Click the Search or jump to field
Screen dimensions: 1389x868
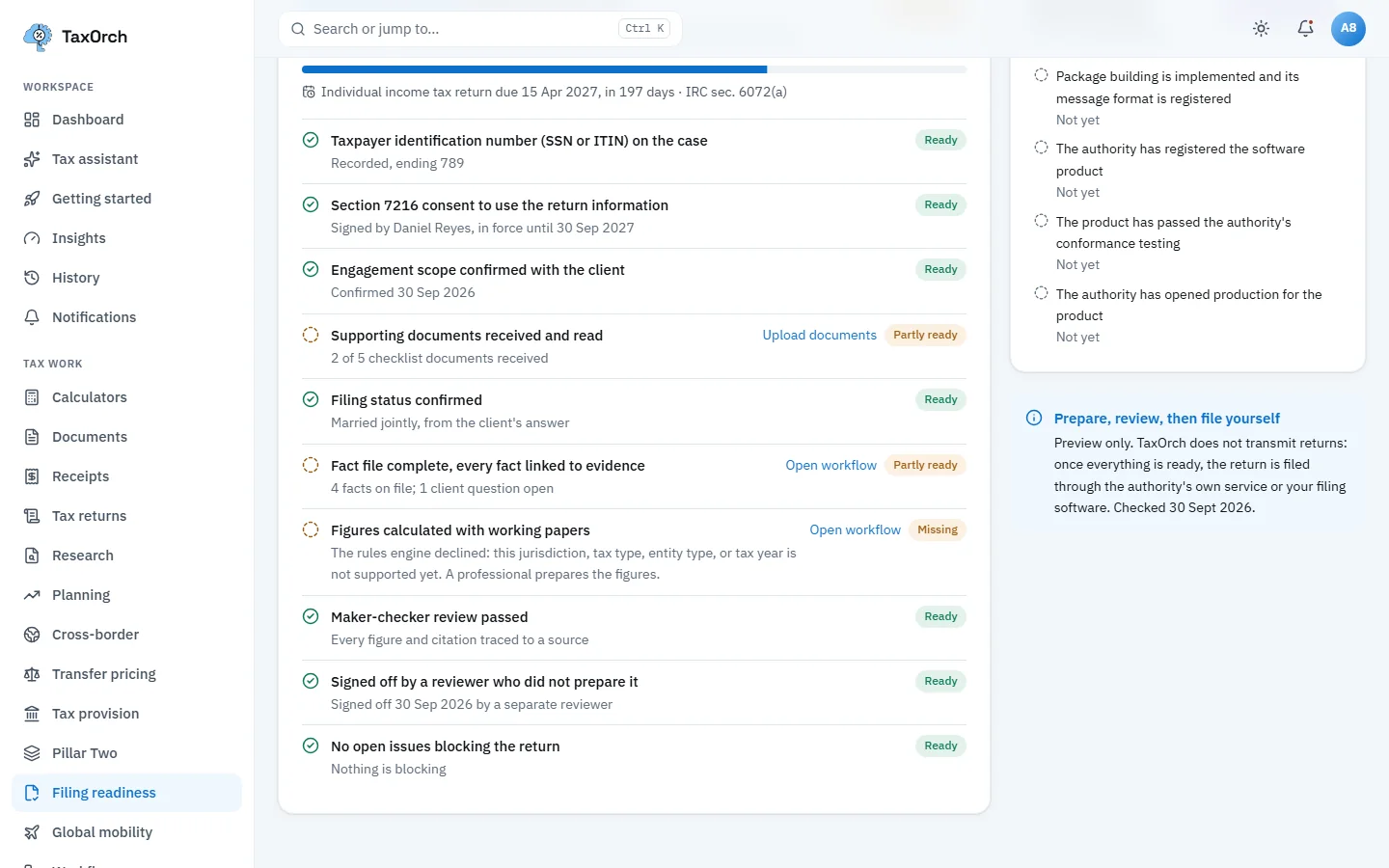pos(480,29)
